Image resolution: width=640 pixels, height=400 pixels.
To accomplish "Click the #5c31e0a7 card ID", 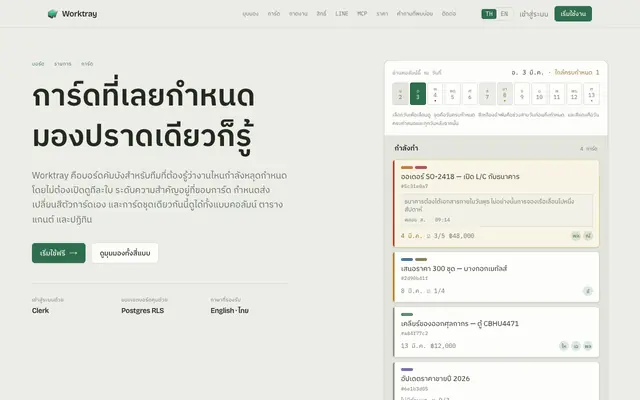I will pyautogui.click(x=414, y=186).
